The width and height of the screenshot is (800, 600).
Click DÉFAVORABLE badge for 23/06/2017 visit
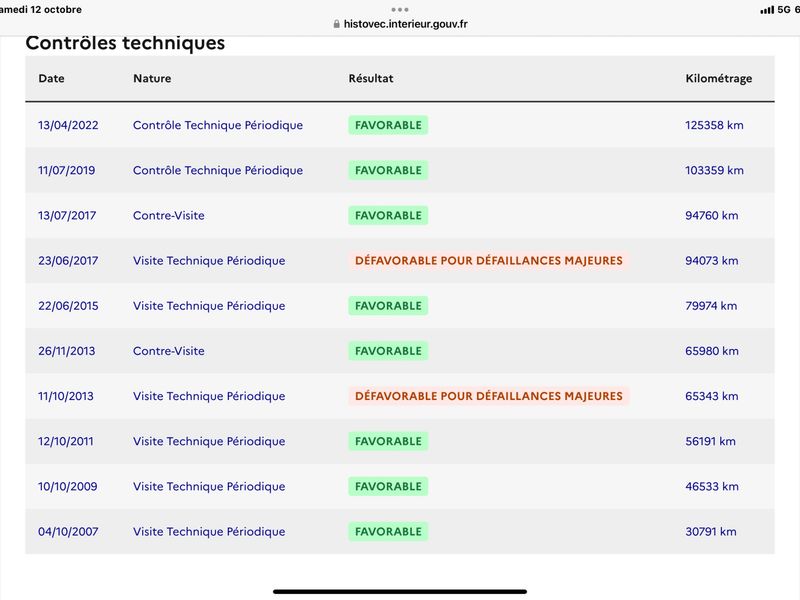tap(489, 261)
